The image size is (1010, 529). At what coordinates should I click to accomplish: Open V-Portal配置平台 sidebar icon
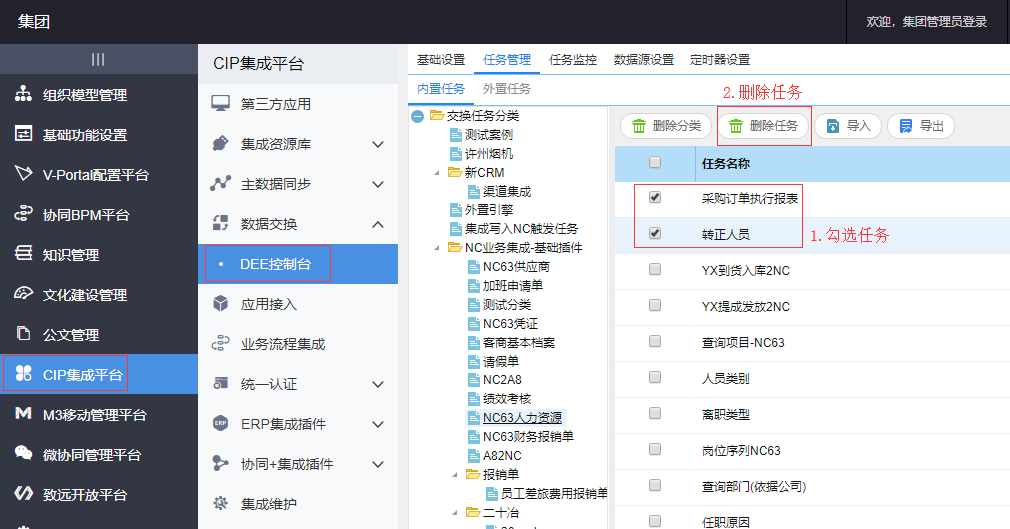(x=23, y=174)
